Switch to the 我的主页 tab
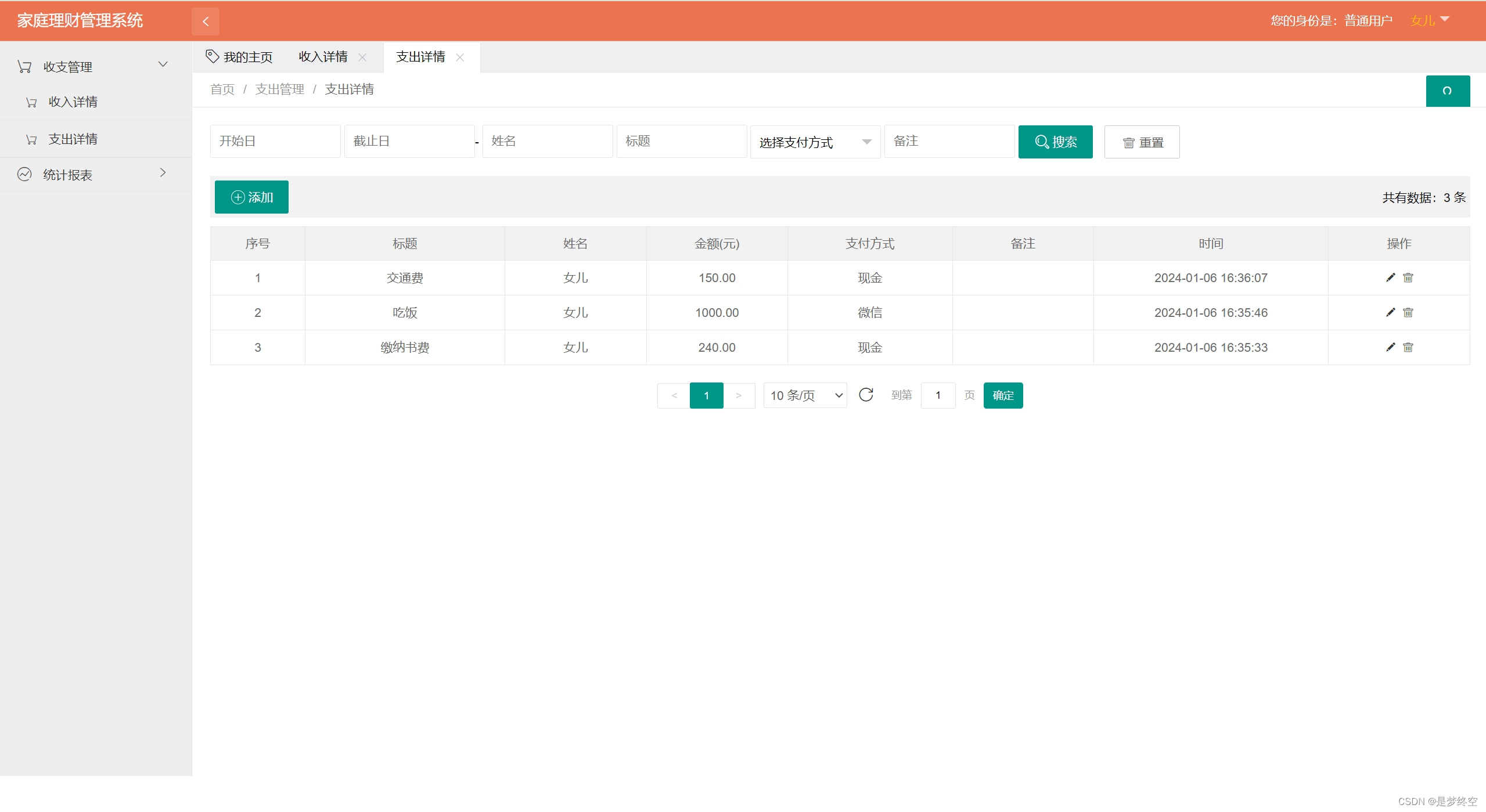 (x=247, y=56)
